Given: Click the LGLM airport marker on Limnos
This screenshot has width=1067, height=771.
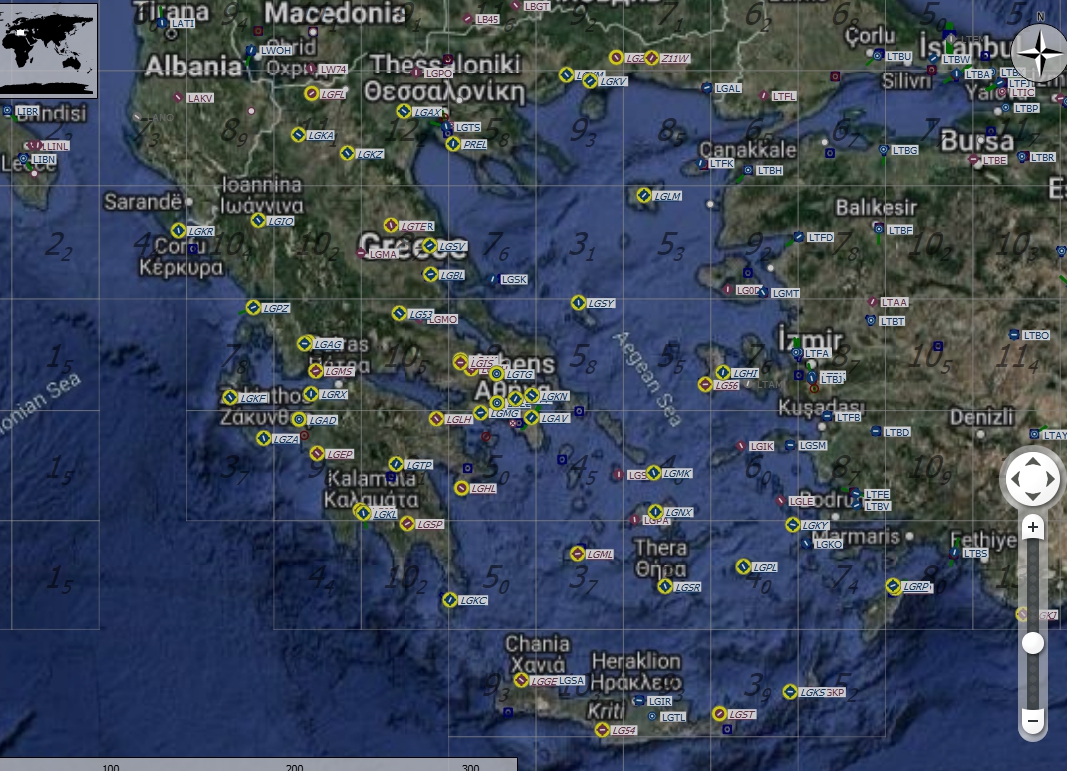Looking at the screenshot, I should pos(644,195).
